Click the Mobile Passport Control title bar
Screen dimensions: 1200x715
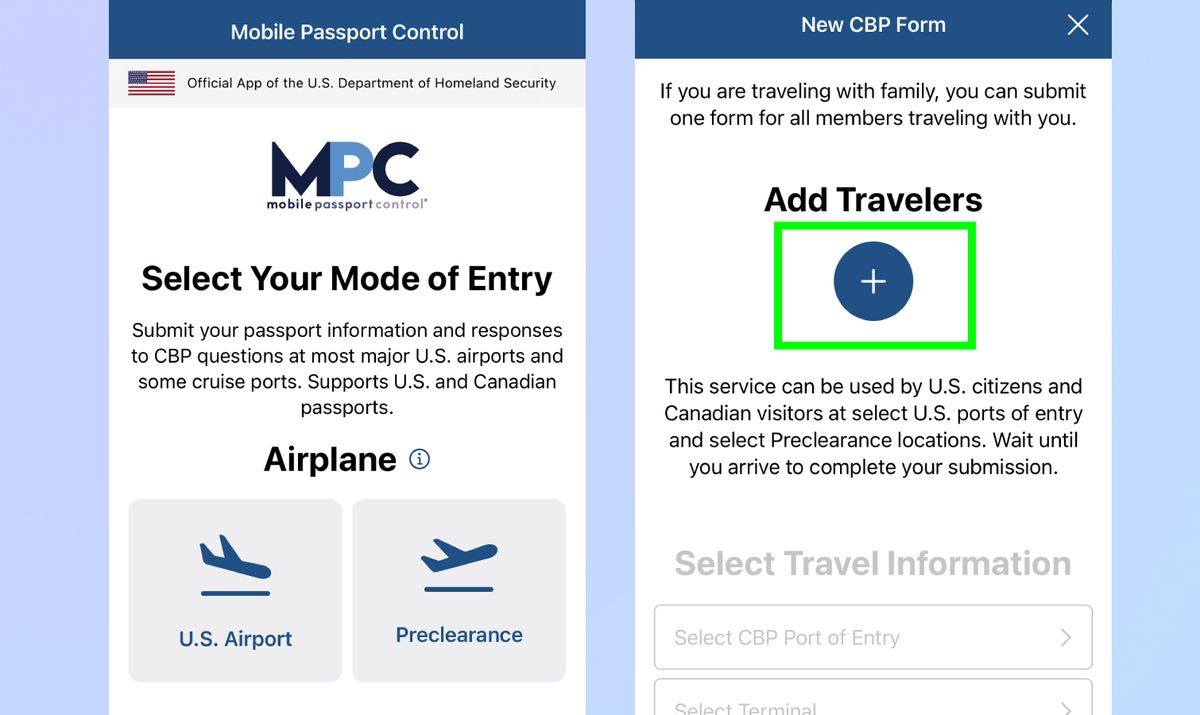(x=347, y=29)
